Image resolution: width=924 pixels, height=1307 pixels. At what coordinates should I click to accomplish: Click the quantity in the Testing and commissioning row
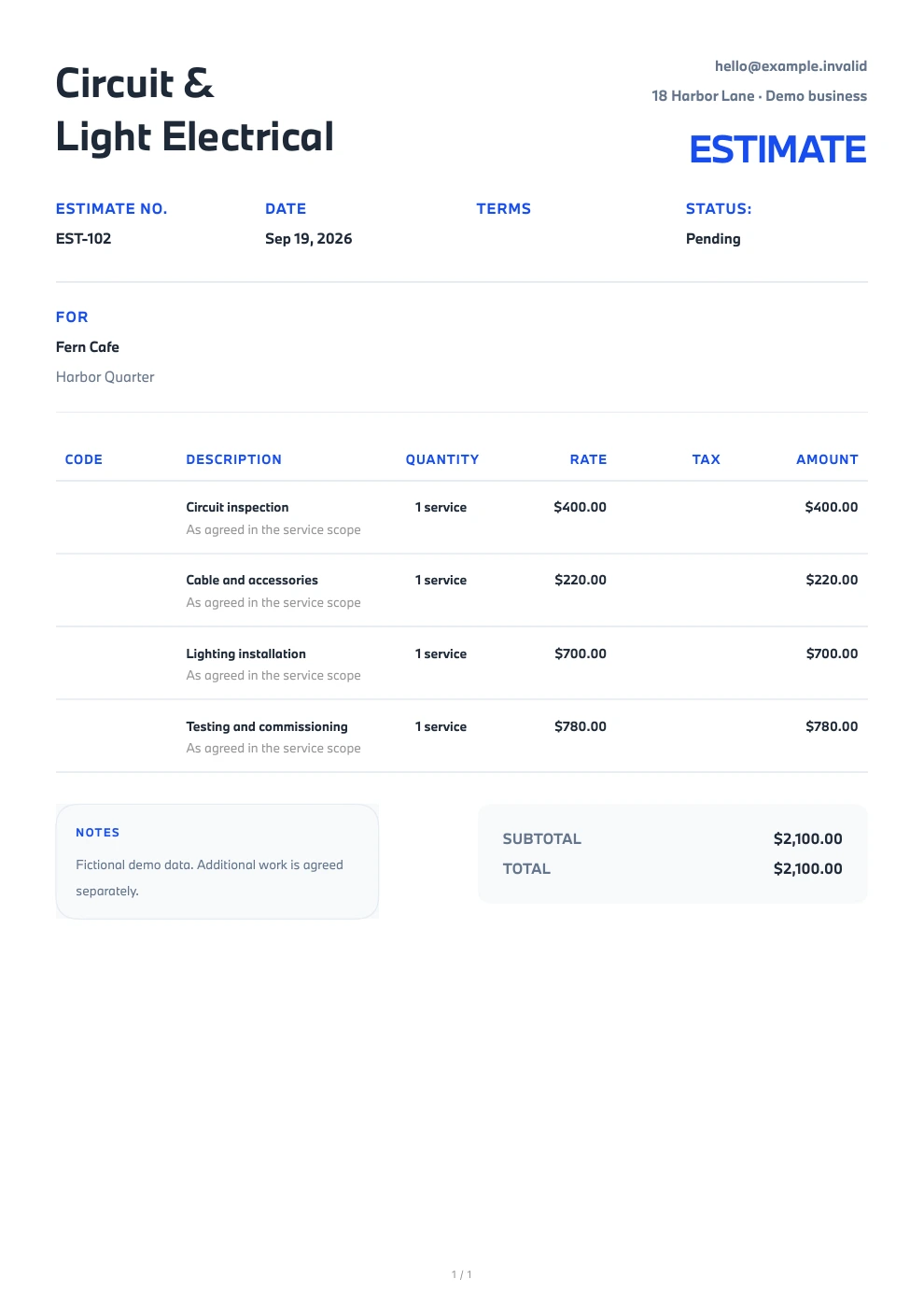441,726
